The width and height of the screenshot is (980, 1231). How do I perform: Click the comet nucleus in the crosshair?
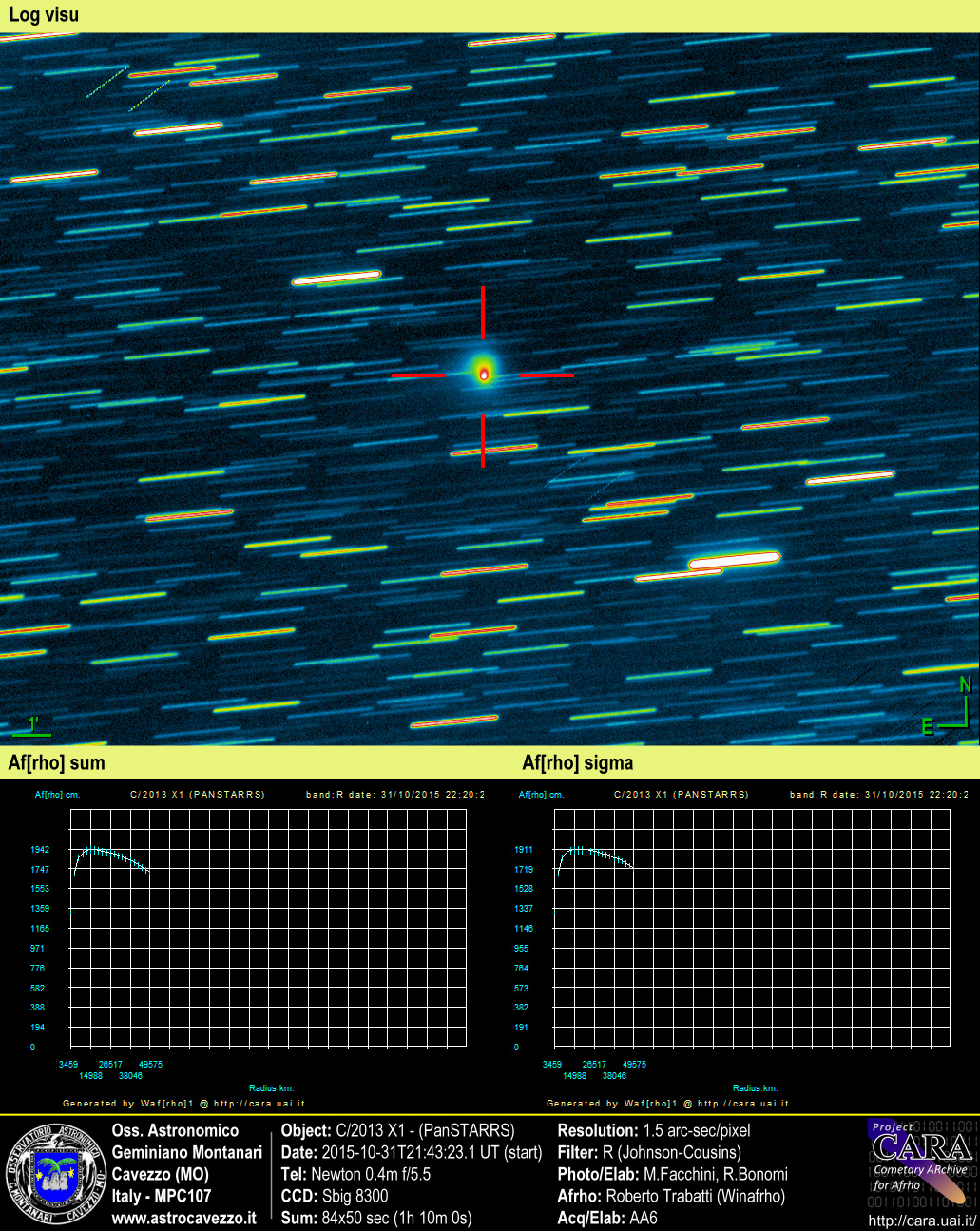(x=484, y=375)
